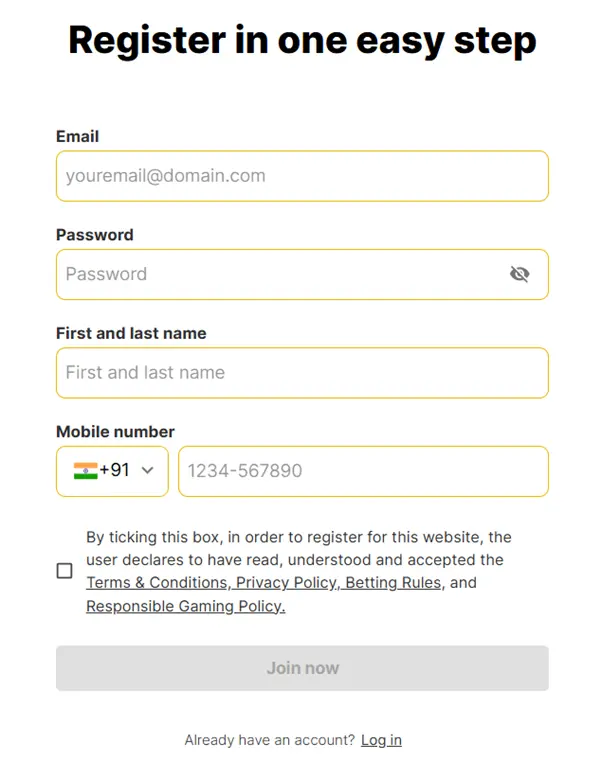
Task: Click the Password label above the field
Action: coord(95,235)
